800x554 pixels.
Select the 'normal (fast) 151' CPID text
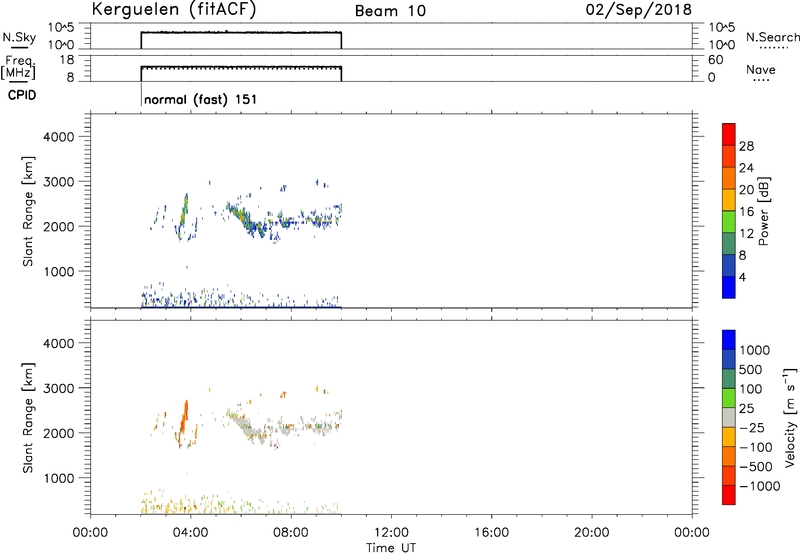click(200, 99)
